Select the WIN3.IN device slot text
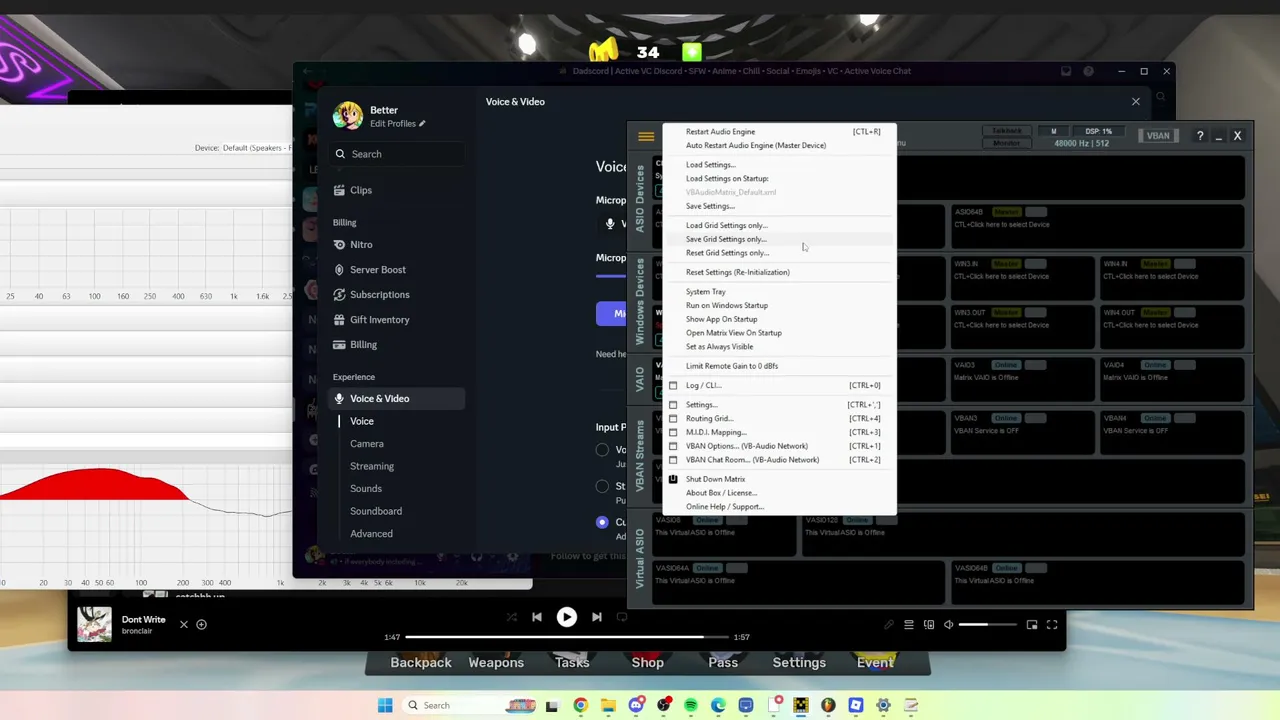The image size is (1280, 720). (x=1001, y=276)
